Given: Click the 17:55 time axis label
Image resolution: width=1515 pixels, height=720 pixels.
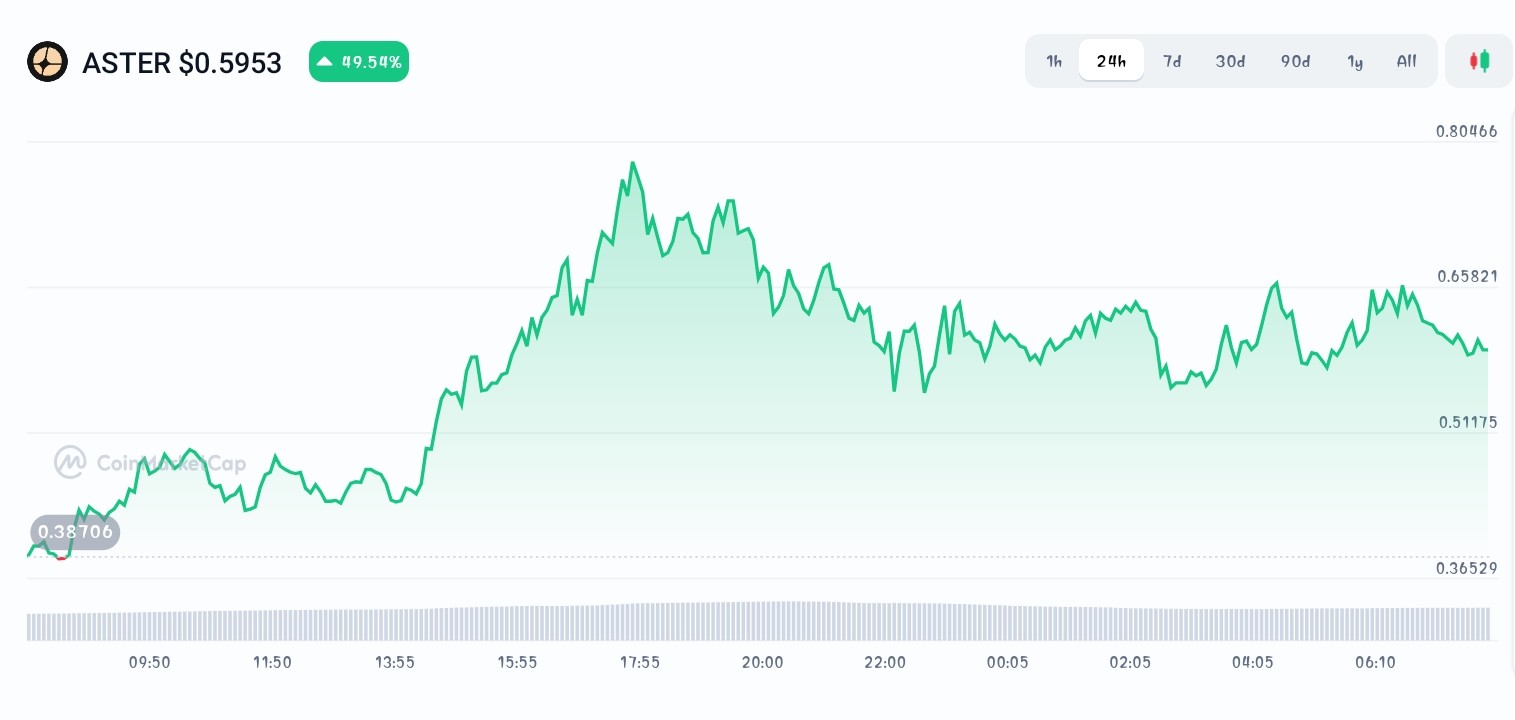Looking at the screenshot, I should pyautogui.click(x=640, y=662).
